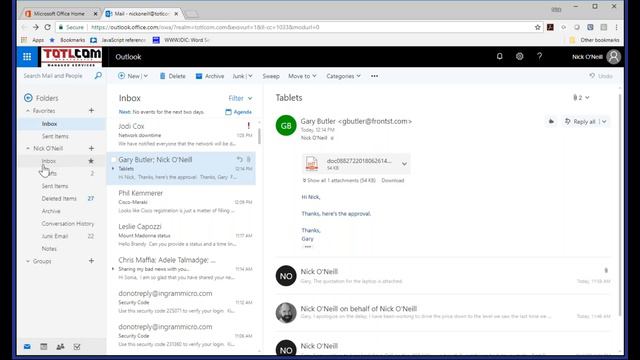Switch to Calendar module icon

[x=44, y=347]
